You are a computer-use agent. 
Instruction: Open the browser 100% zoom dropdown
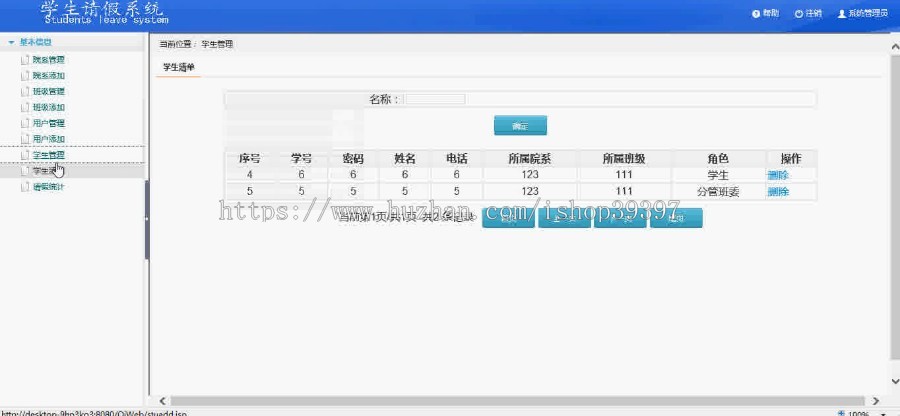(883, 413)
